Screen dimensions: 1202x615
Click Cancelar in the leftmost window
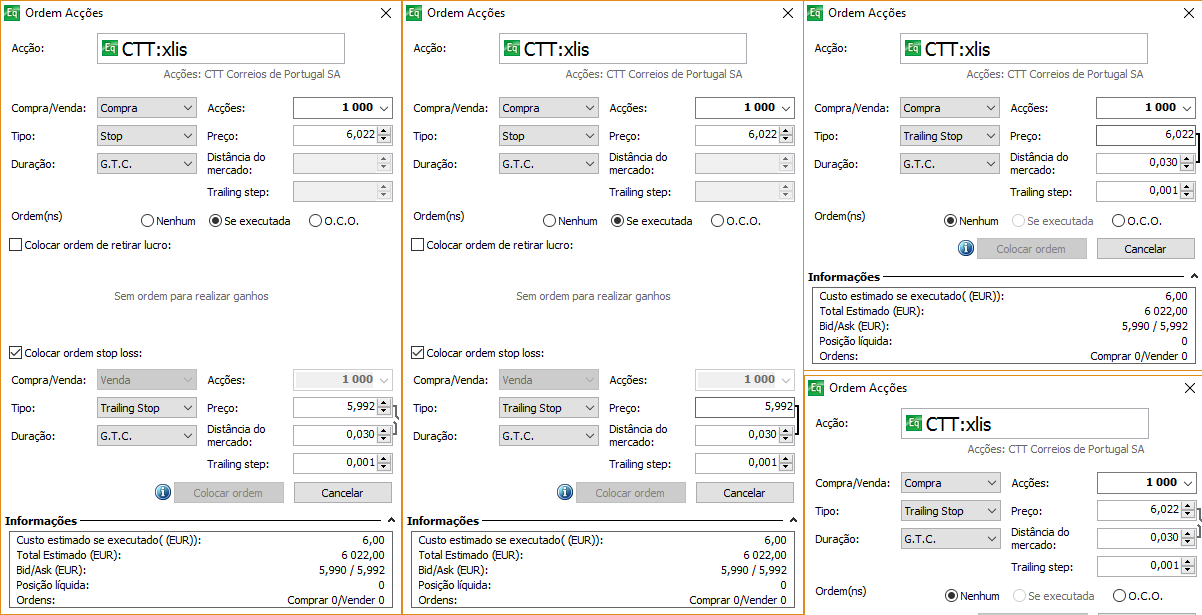[x=343, y=493]
